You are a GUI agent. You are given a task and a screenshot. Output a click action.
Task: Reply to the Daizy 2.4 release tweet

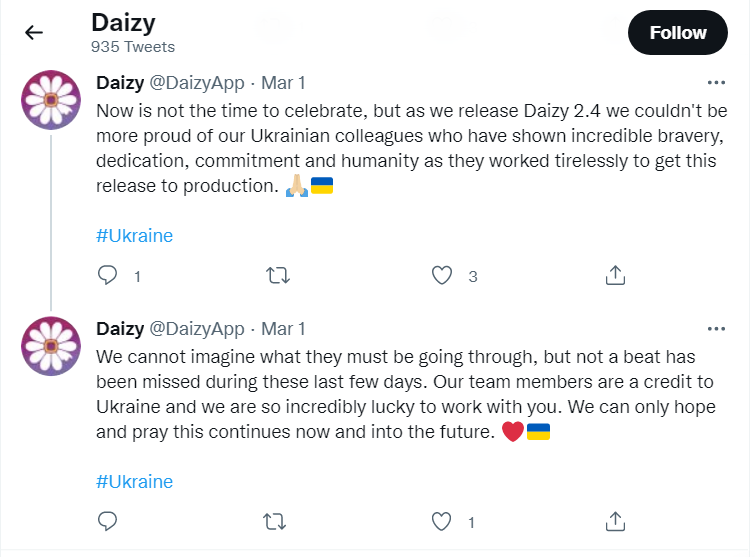pos(108,275)
